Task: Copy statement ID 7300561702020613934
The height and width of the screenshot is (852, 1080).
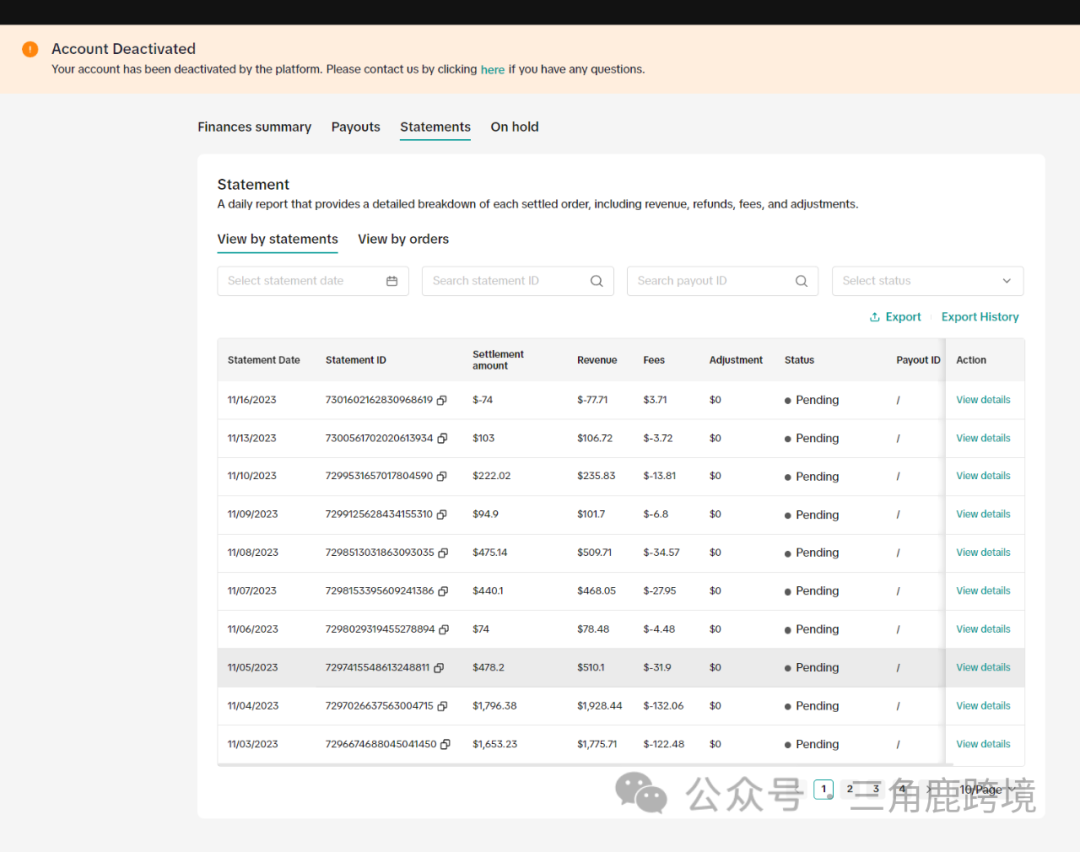Action: 442,438
